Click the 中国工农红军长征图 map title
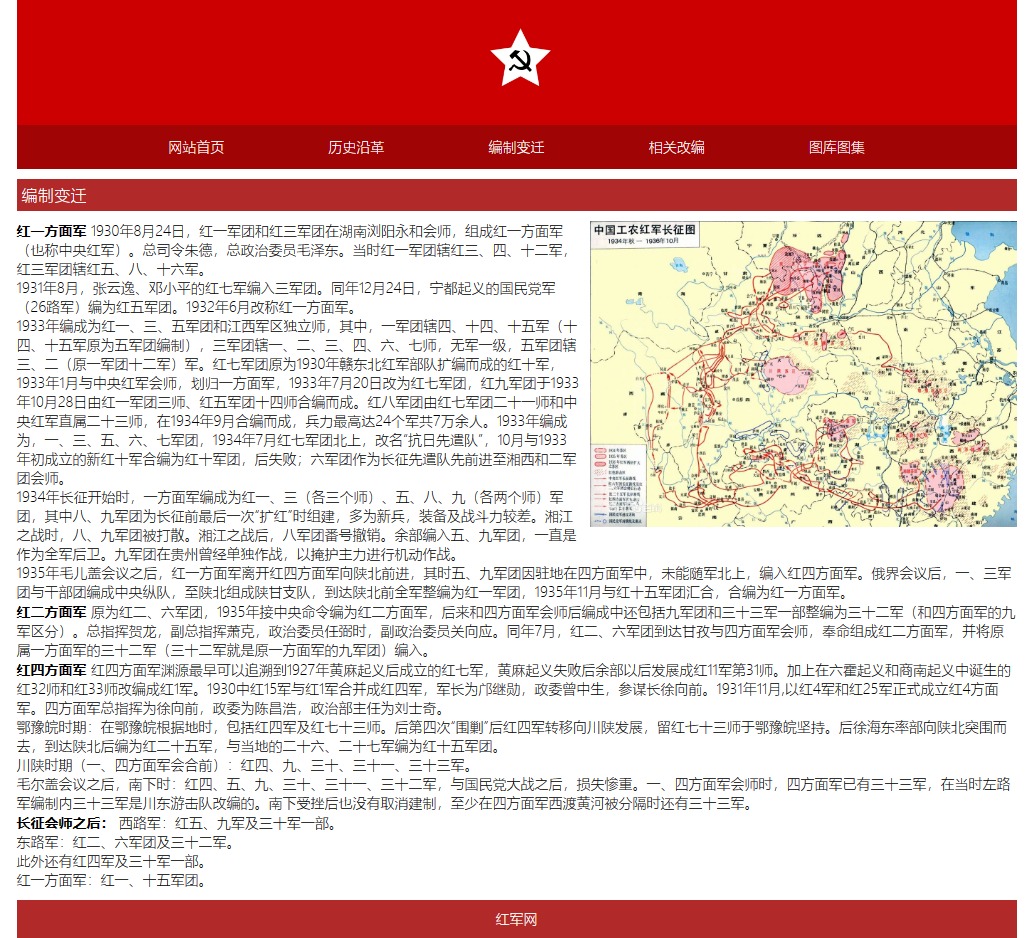This screenshot has width=1033, height=938. 646,230
